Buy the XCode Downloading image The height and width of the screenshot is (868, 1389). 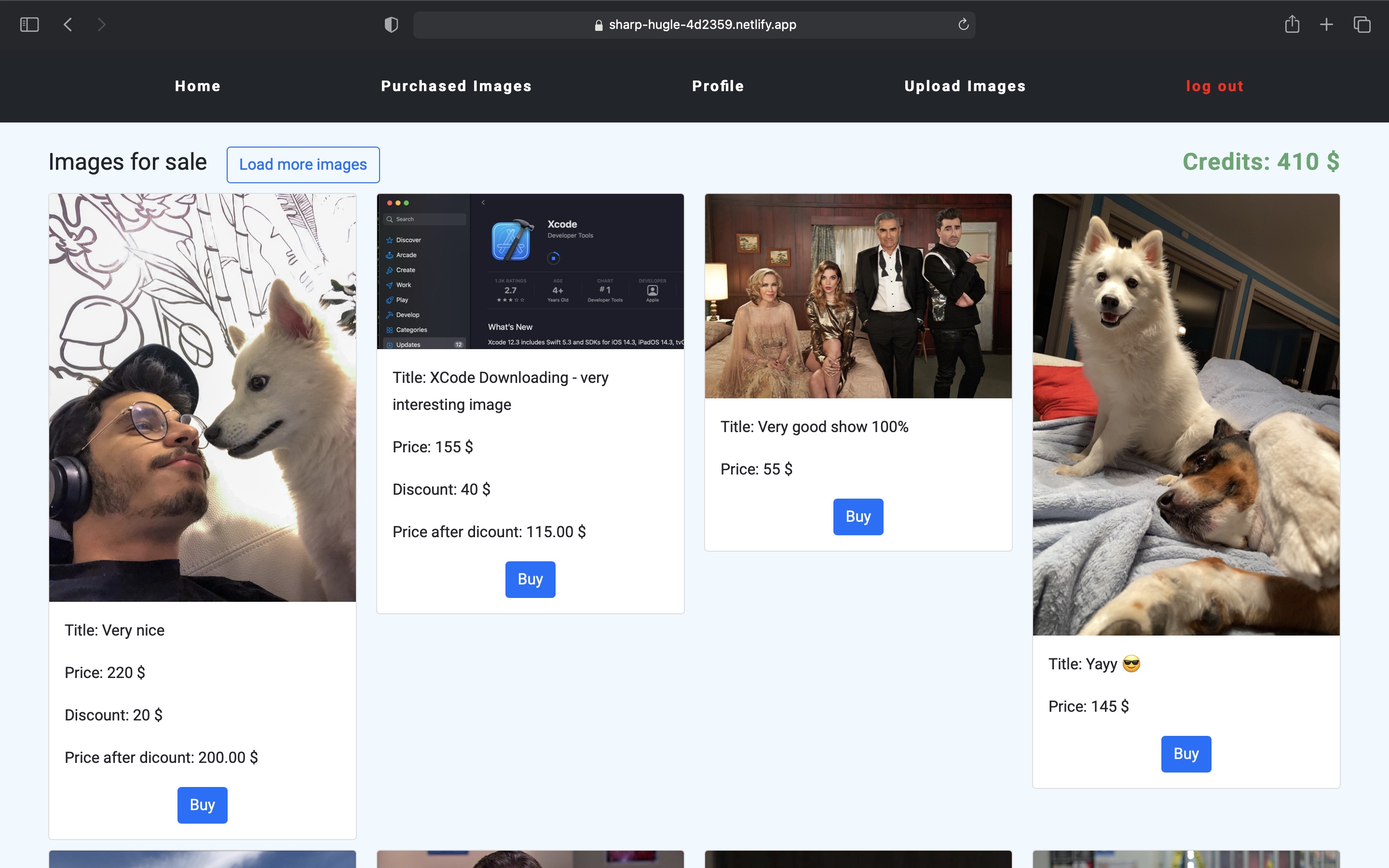pyautogui.click(x=530, y=579)
